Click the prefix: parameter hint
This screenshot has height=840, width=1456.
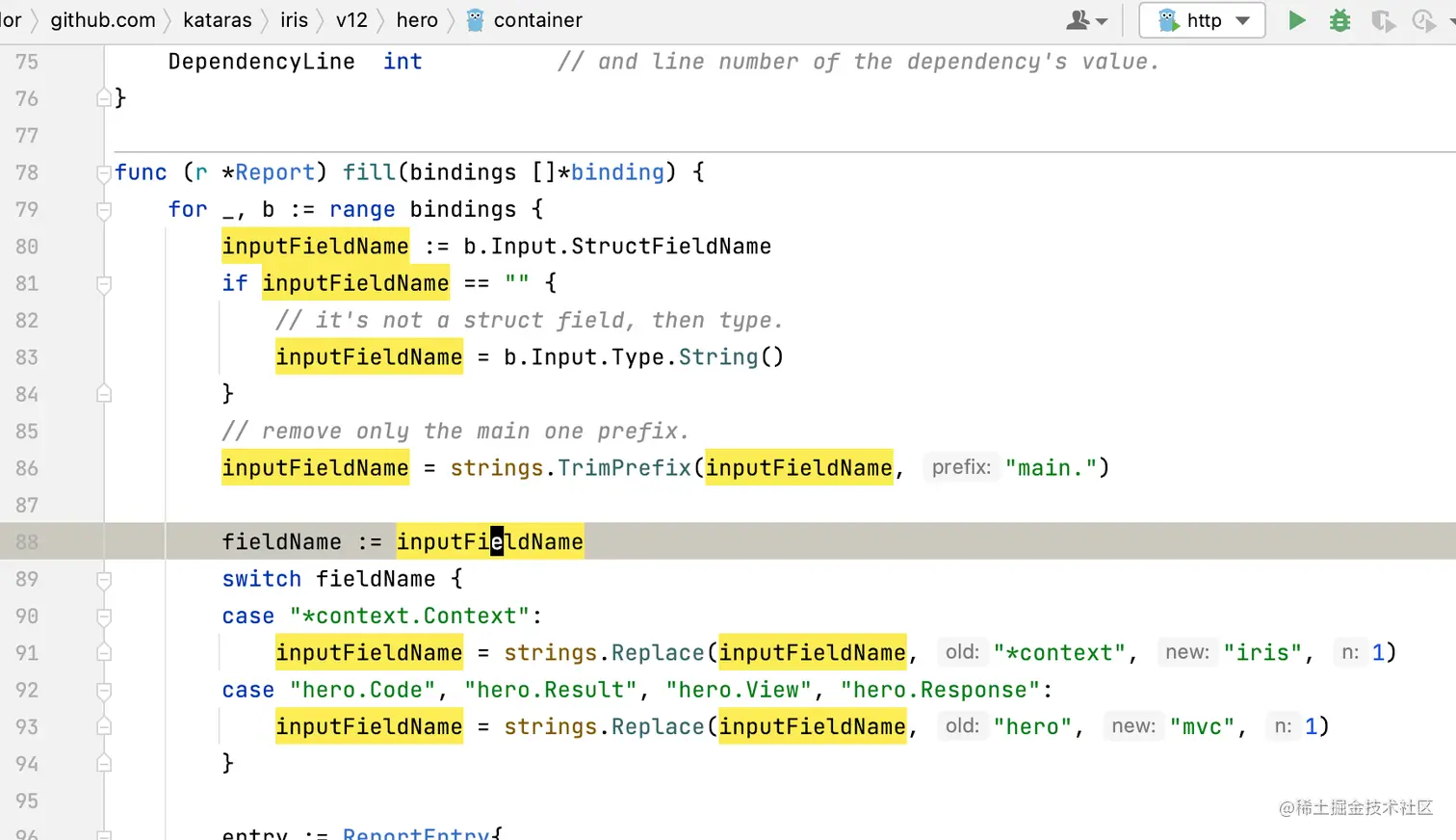point(961,467)
